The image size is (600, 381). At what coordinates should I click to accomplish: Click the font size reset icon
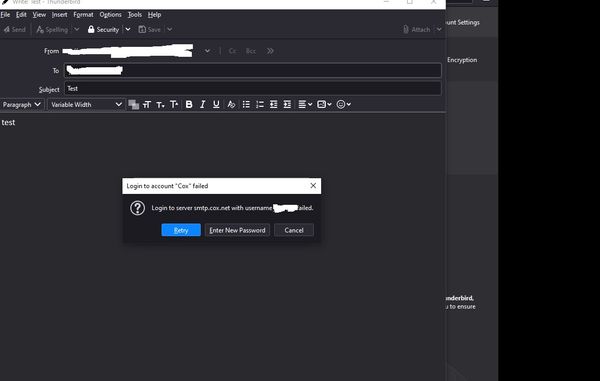click(x=147, y=104)
